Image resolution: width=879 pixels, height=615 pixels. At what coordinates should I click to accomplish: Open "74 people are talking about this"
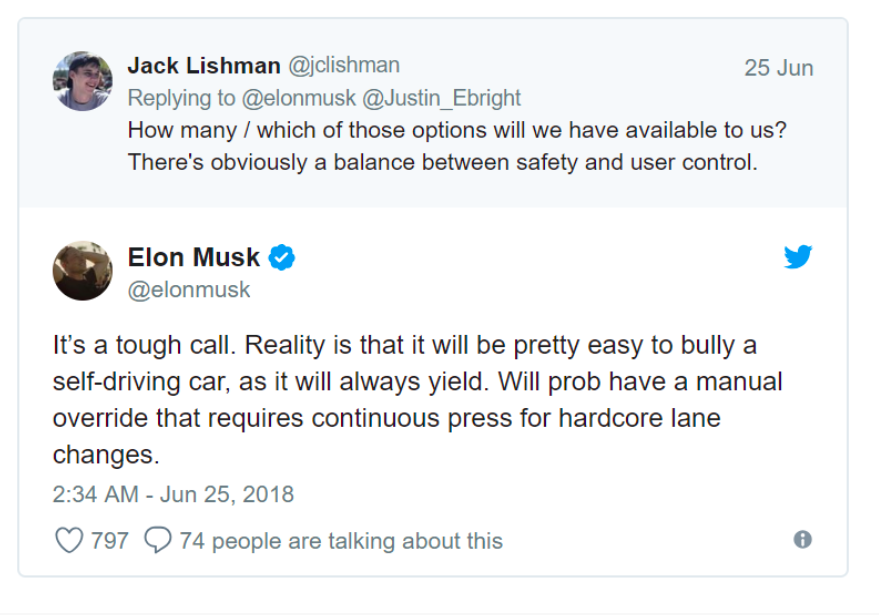pyautogui.click(x=341, y=541)
